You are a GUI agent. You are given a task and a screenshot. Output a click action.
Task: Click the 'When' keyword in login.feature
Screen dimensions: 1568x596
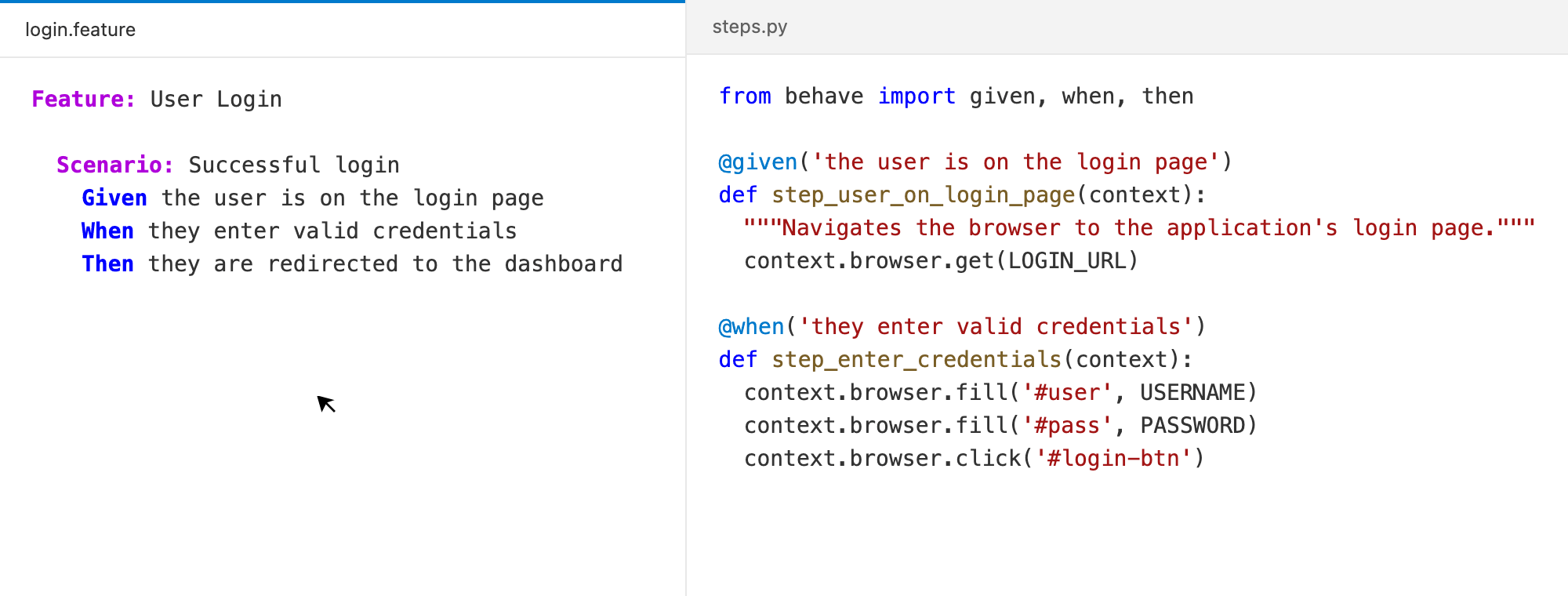point(107,231)
